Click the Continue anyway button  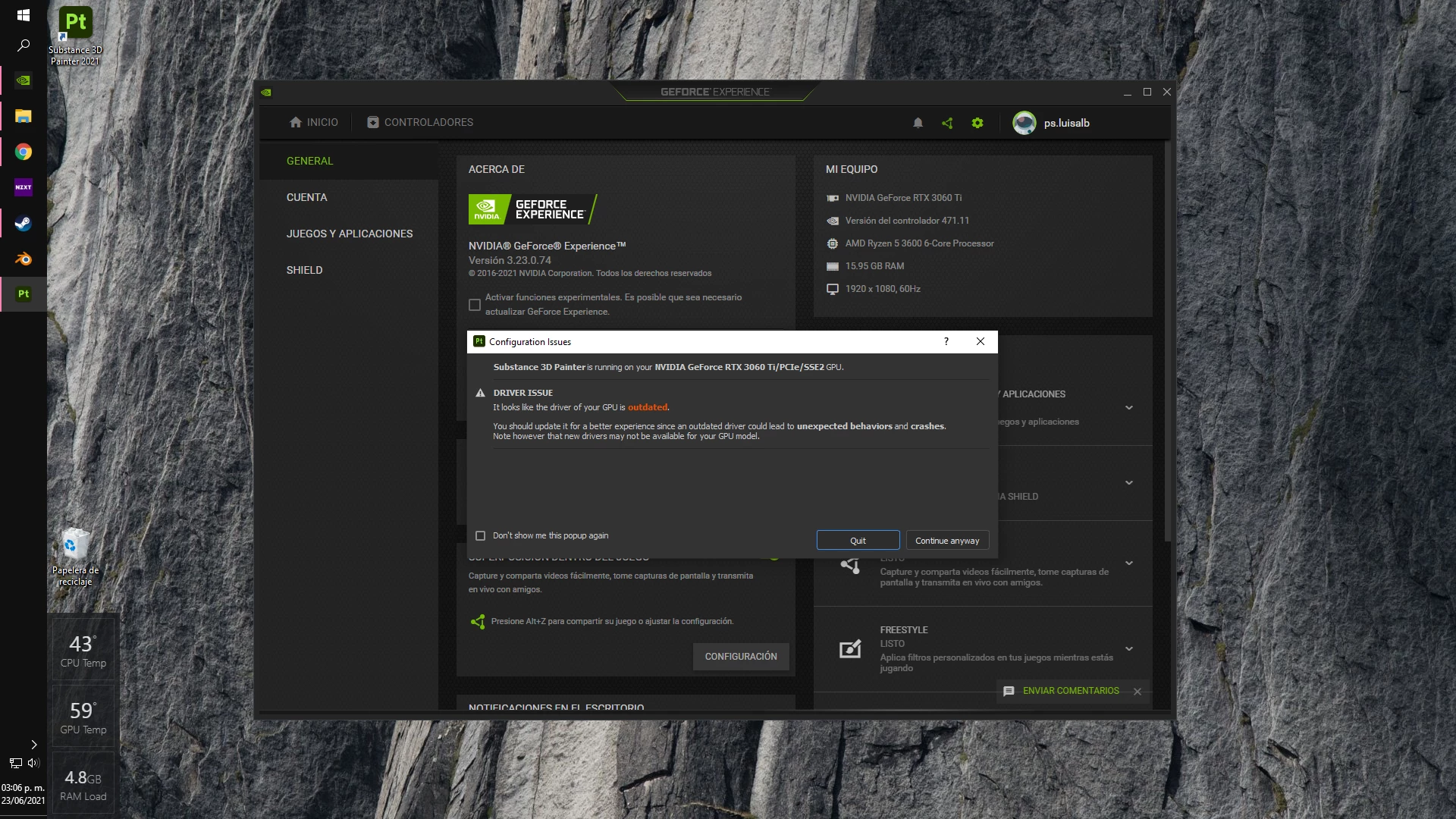point(947,541)
